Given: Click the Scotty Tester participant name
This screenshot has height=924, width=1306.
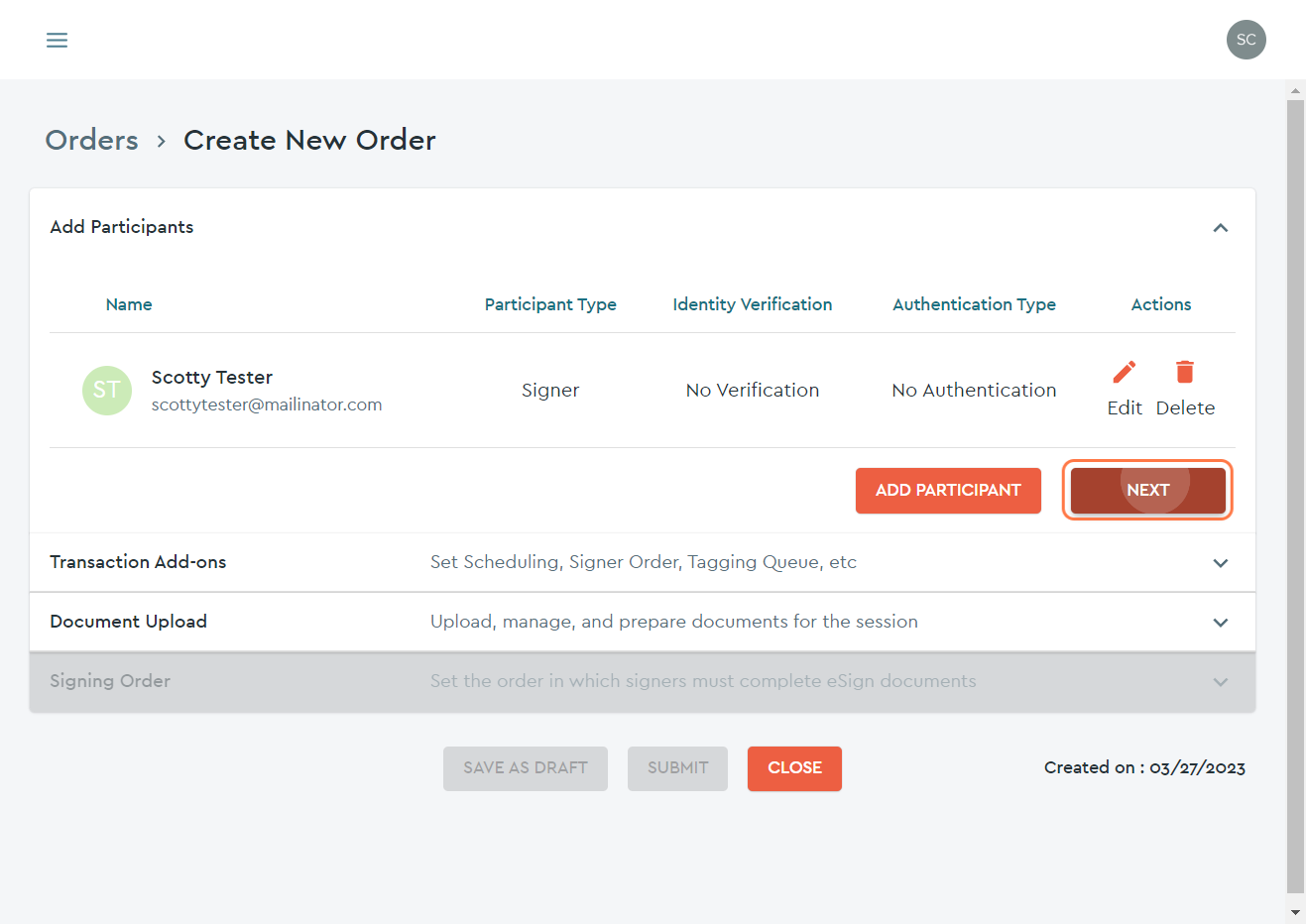Looking at the screenshot, I should click(212, 377).
